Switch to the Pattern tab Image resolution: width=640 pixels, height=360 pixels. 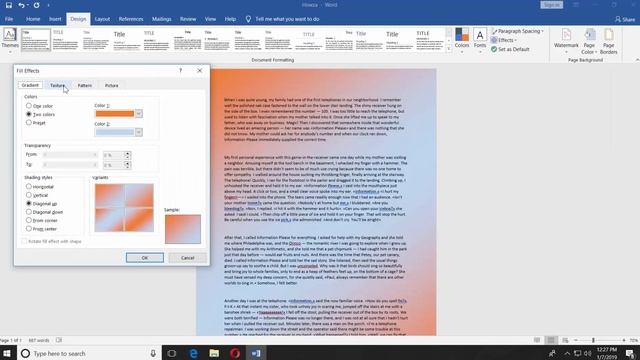pyautogui.click(x=85, y=85)
